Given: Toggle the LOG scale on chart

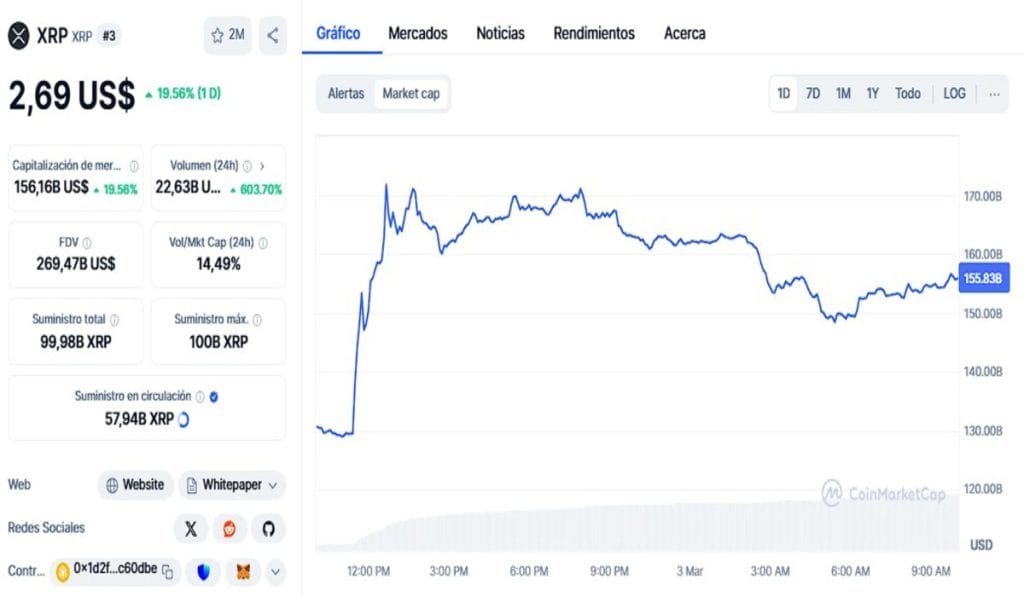Looking at the screenshot, I should (x=954, y=93).
